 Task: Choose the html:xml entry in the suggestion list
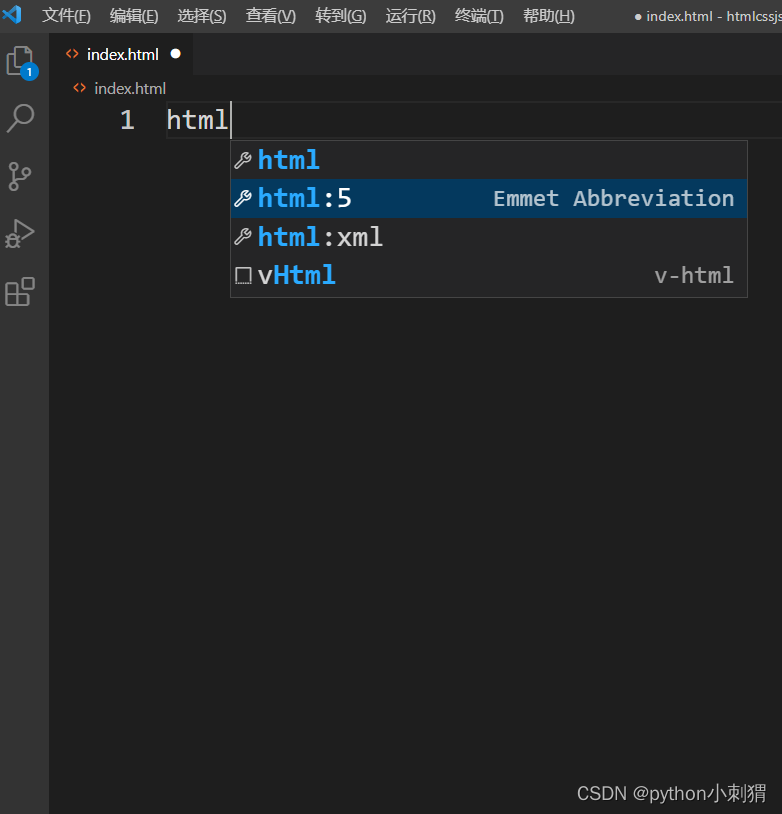[x=319, y=237]
